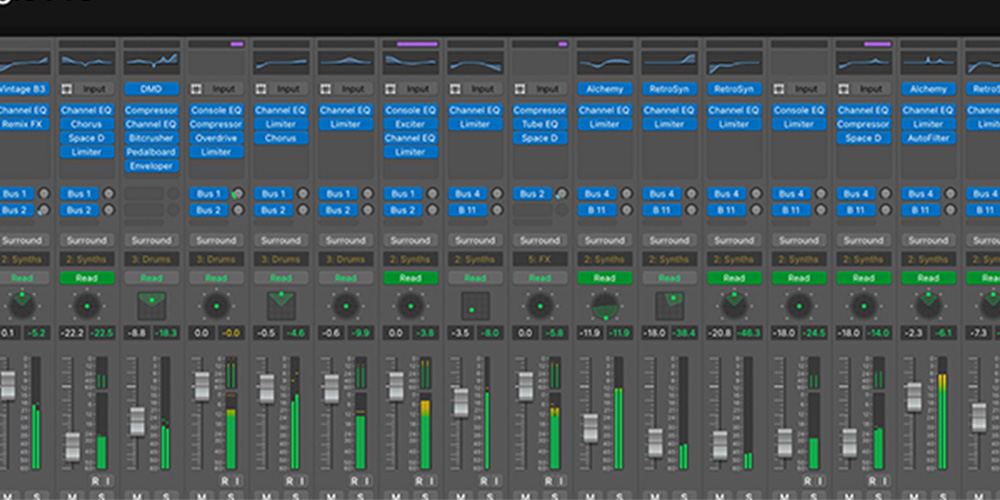The image size is (1000, 500).
Task: Open the Enveloper plug-in slot
Action: coord(151,166)
